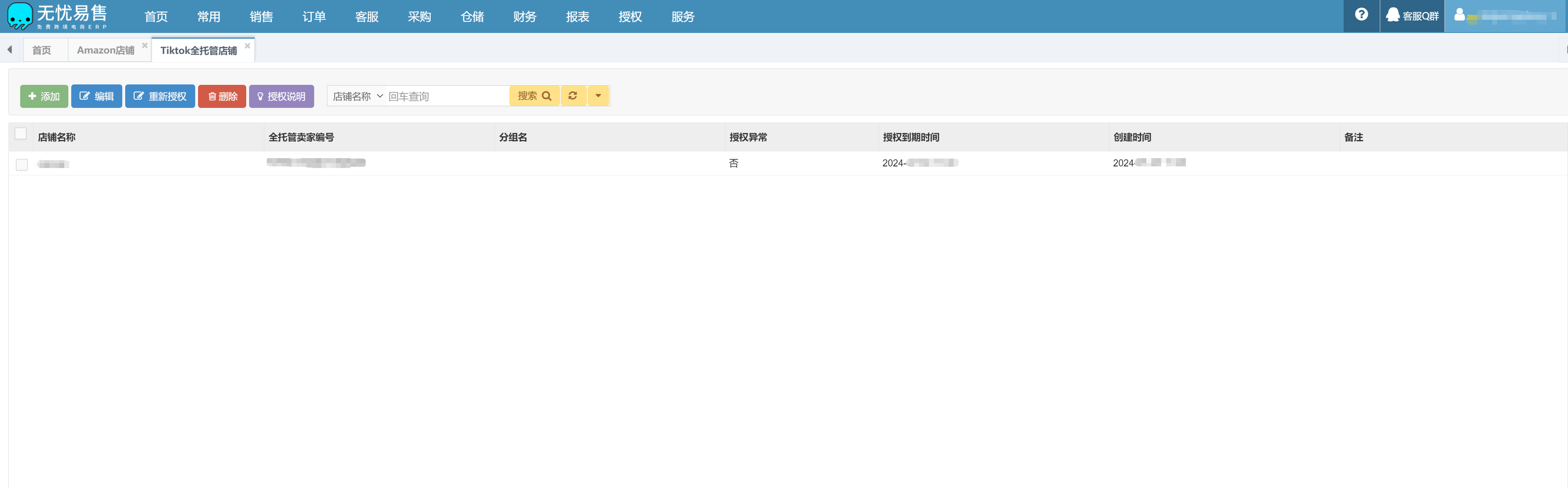Switch to the Amazon店铺 tab

pos(105,51)
